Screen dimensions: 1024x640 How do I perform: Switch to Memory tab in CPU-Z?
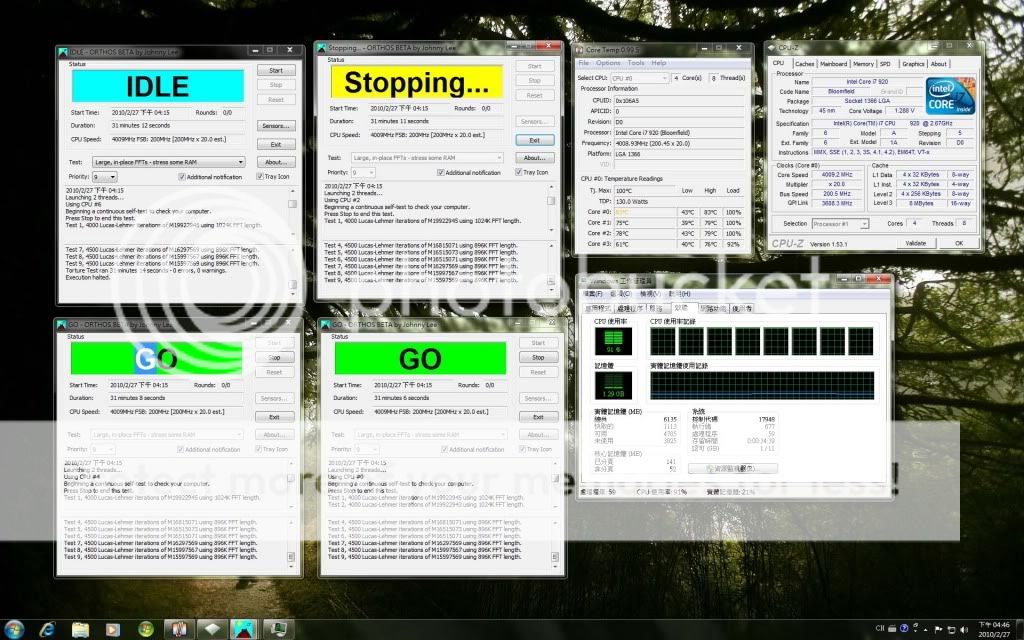coord(863,64)
